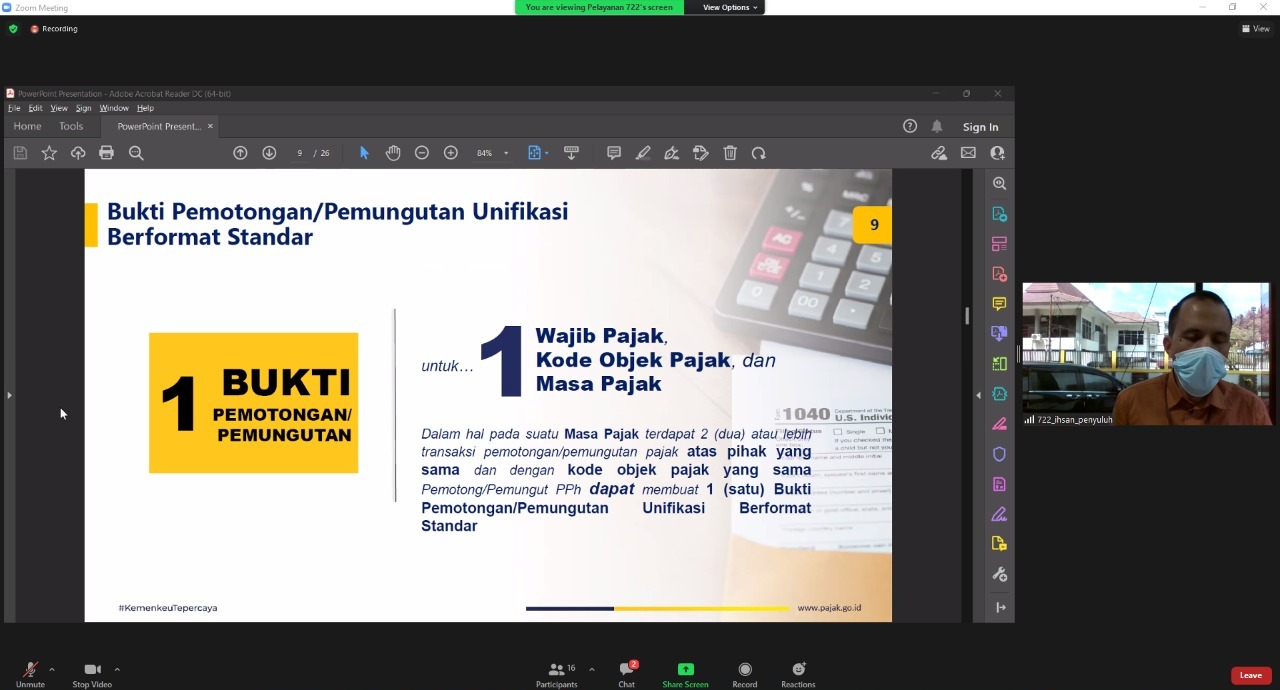This screenshot has height=690, width=1280.
Task: Open the Window menu in Acrobat
Action: [114, 108]
